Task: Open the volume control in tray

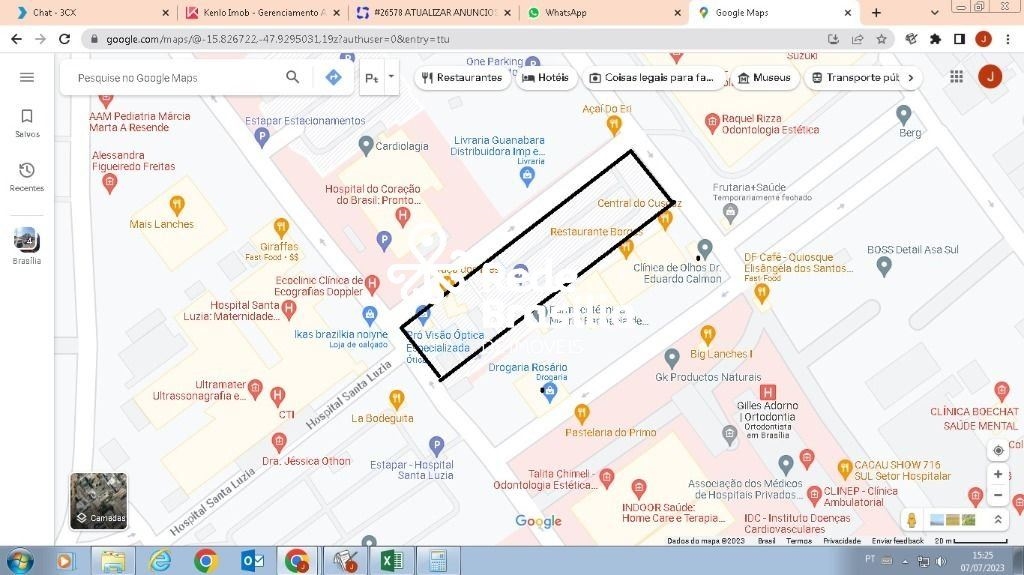Action: 941,561
